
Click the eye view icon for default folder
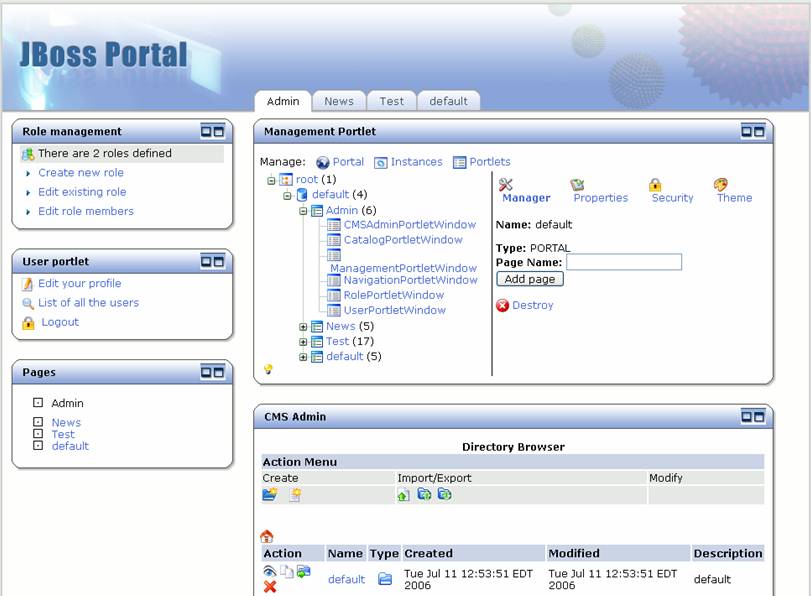pos(269,571)
